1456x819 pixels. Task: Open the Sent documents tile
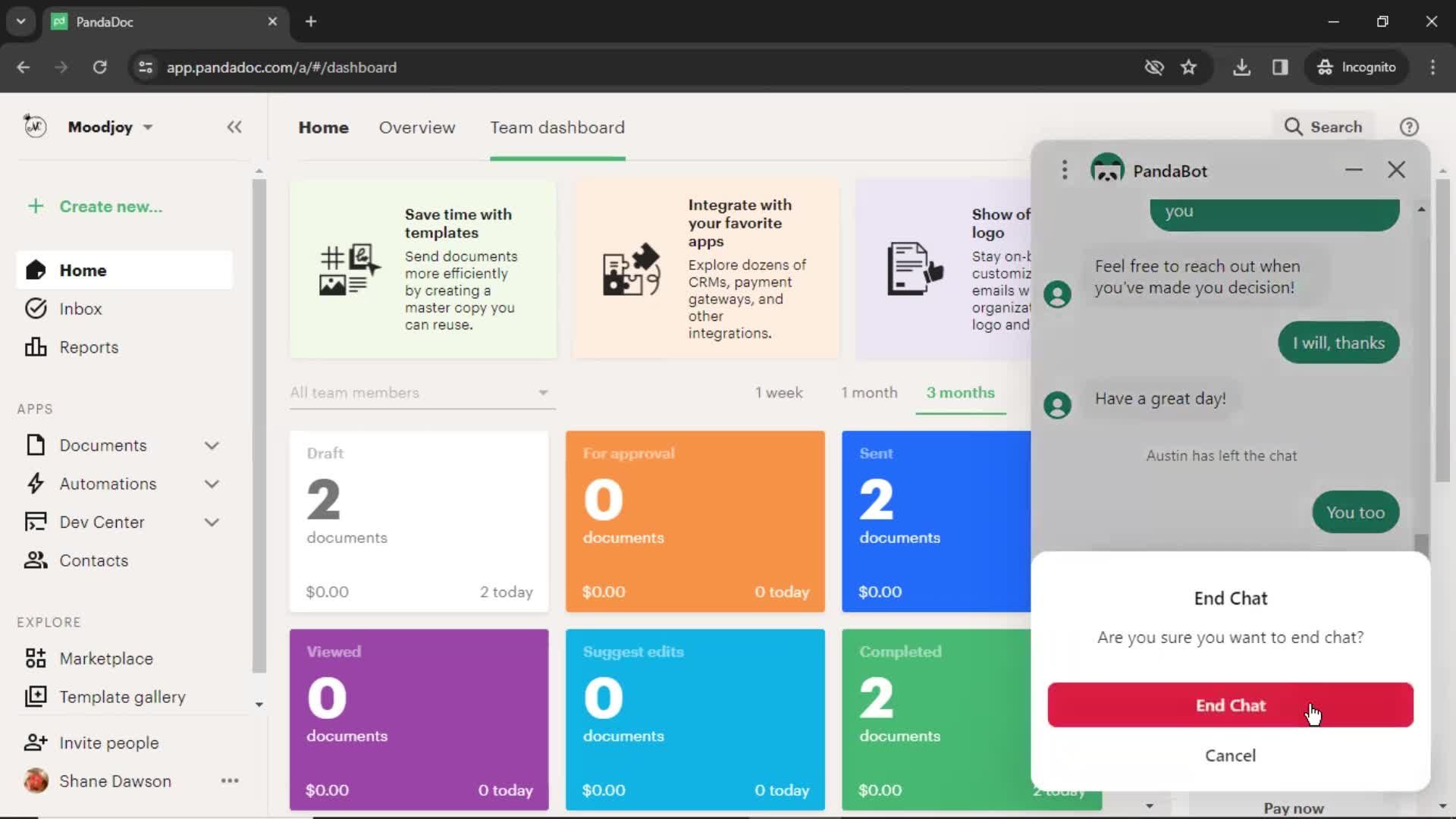point(937,522)
